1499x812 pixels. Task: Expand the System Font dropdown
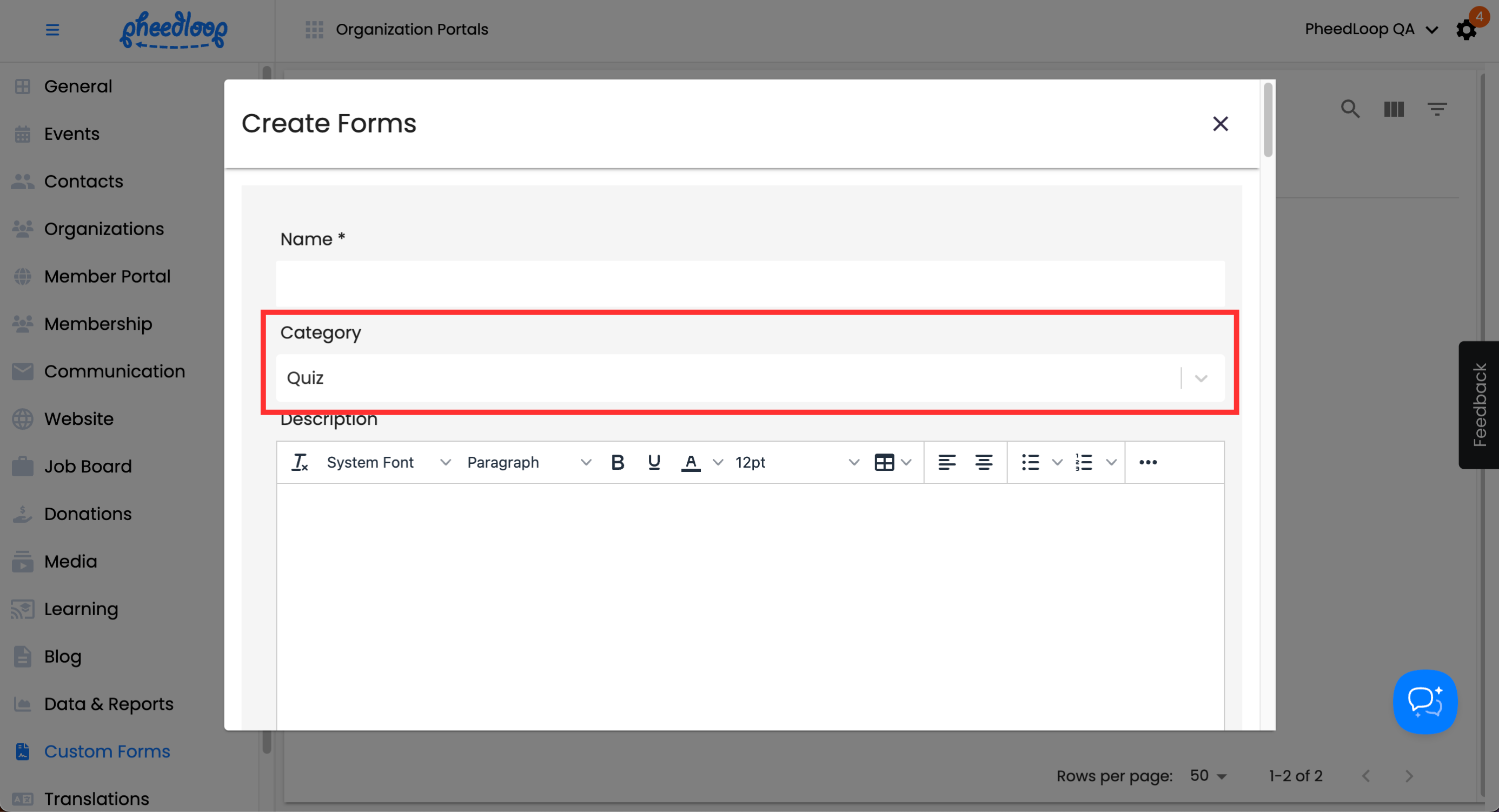coord(388,462)
